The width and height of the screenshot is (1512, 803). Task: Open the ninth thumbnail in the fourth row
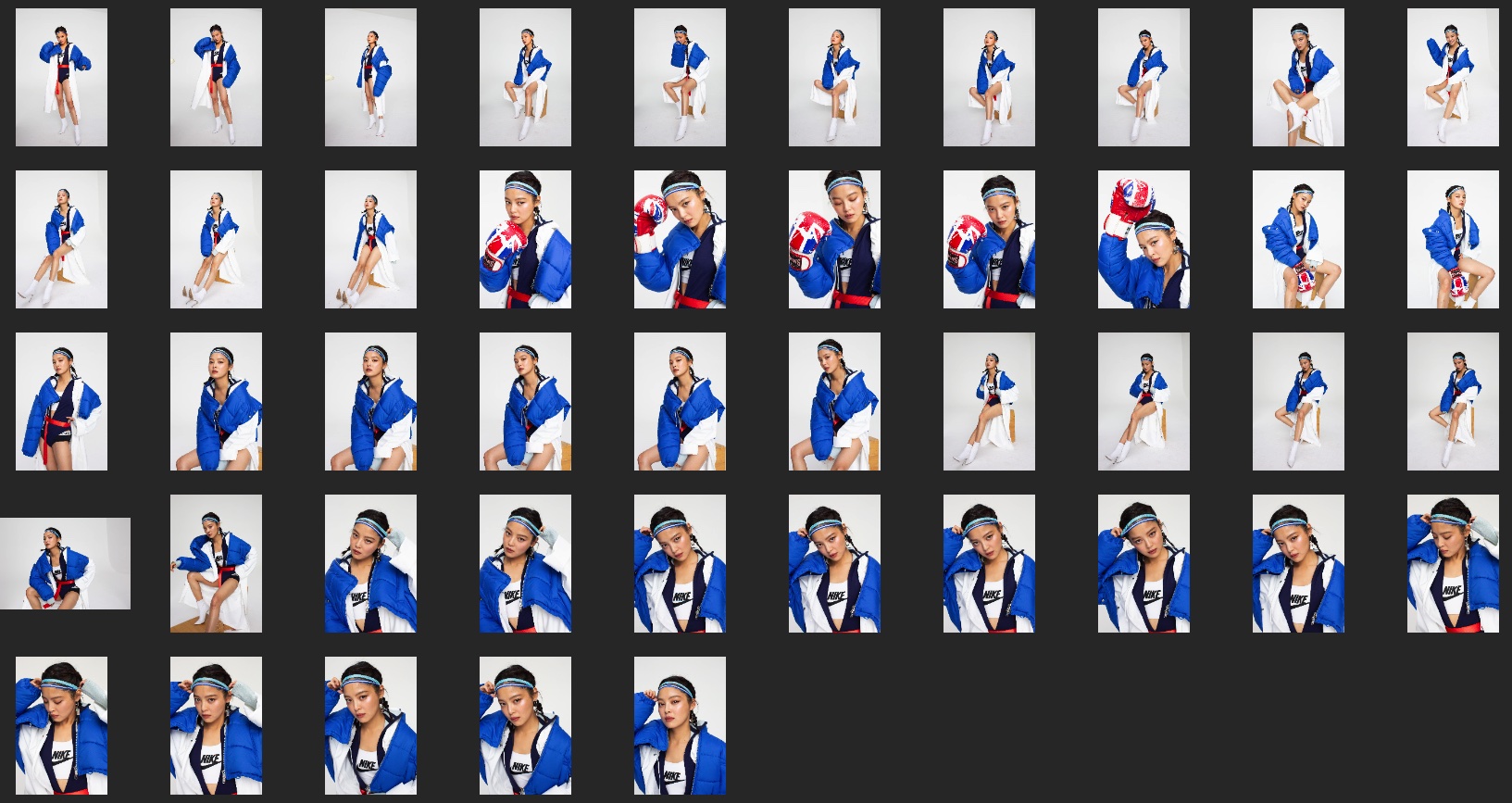coord(1298,563)
